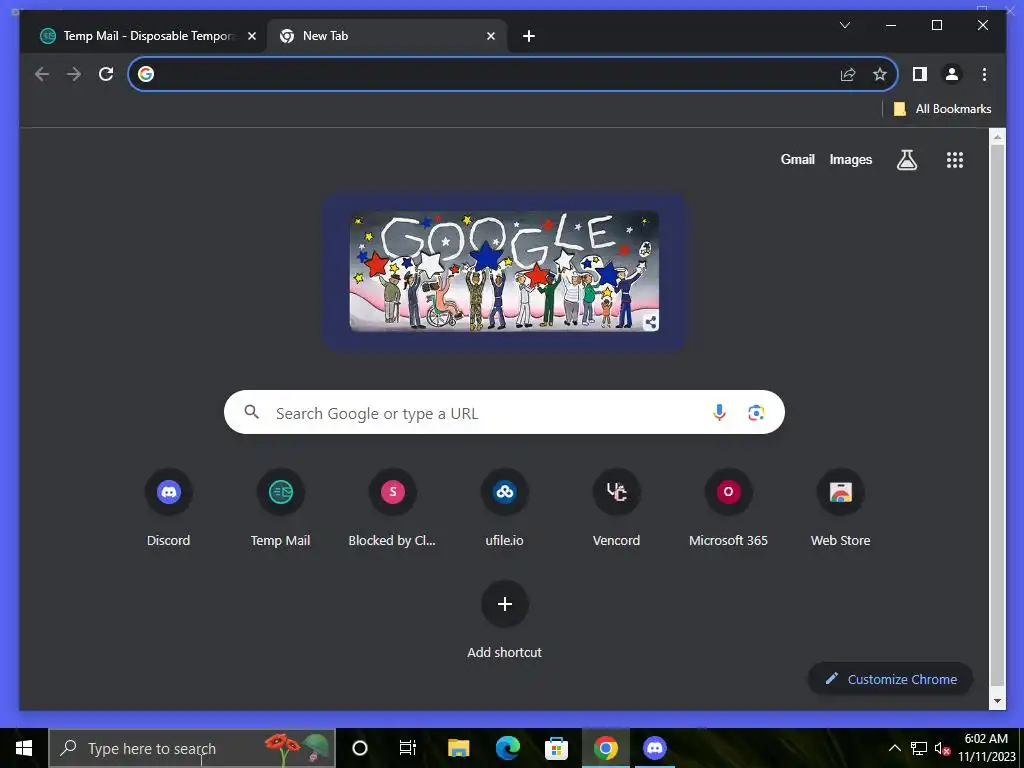
Task: Open Task View on the taskbar
Action: coord(408,748)
